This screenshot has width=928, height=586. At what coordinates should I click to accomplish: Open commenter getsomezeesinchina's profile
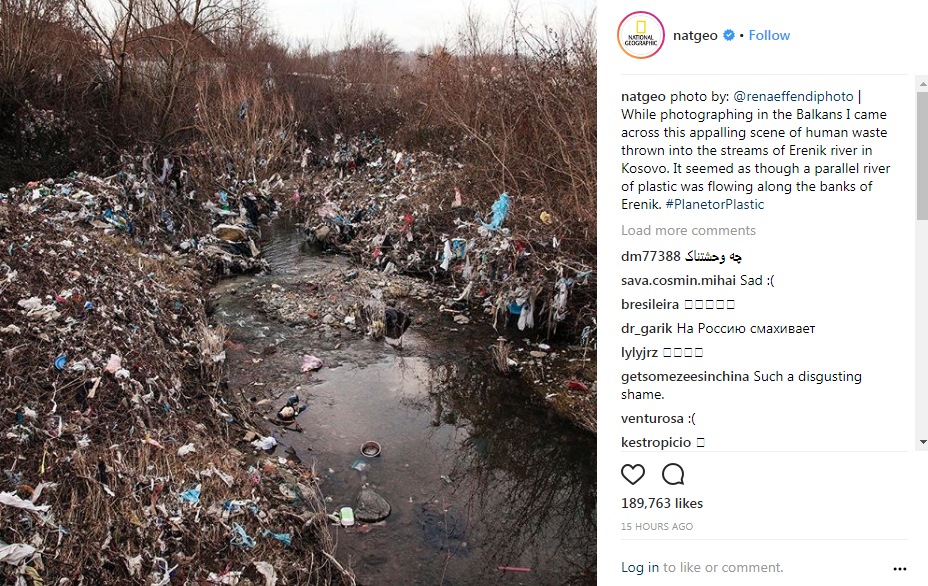point(685,376)
